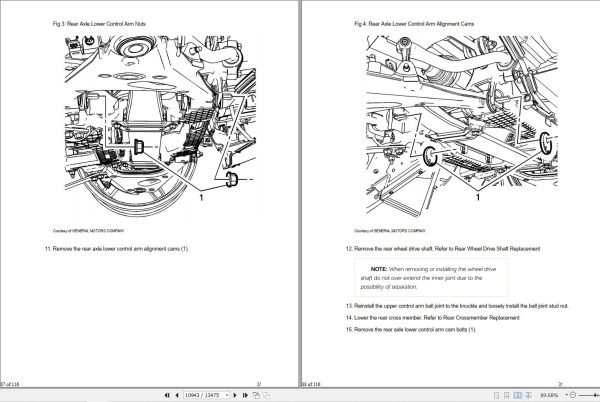Open the zoom level dropdown arrow
This screenshot has width=600, height=402.
pos(567,395)
